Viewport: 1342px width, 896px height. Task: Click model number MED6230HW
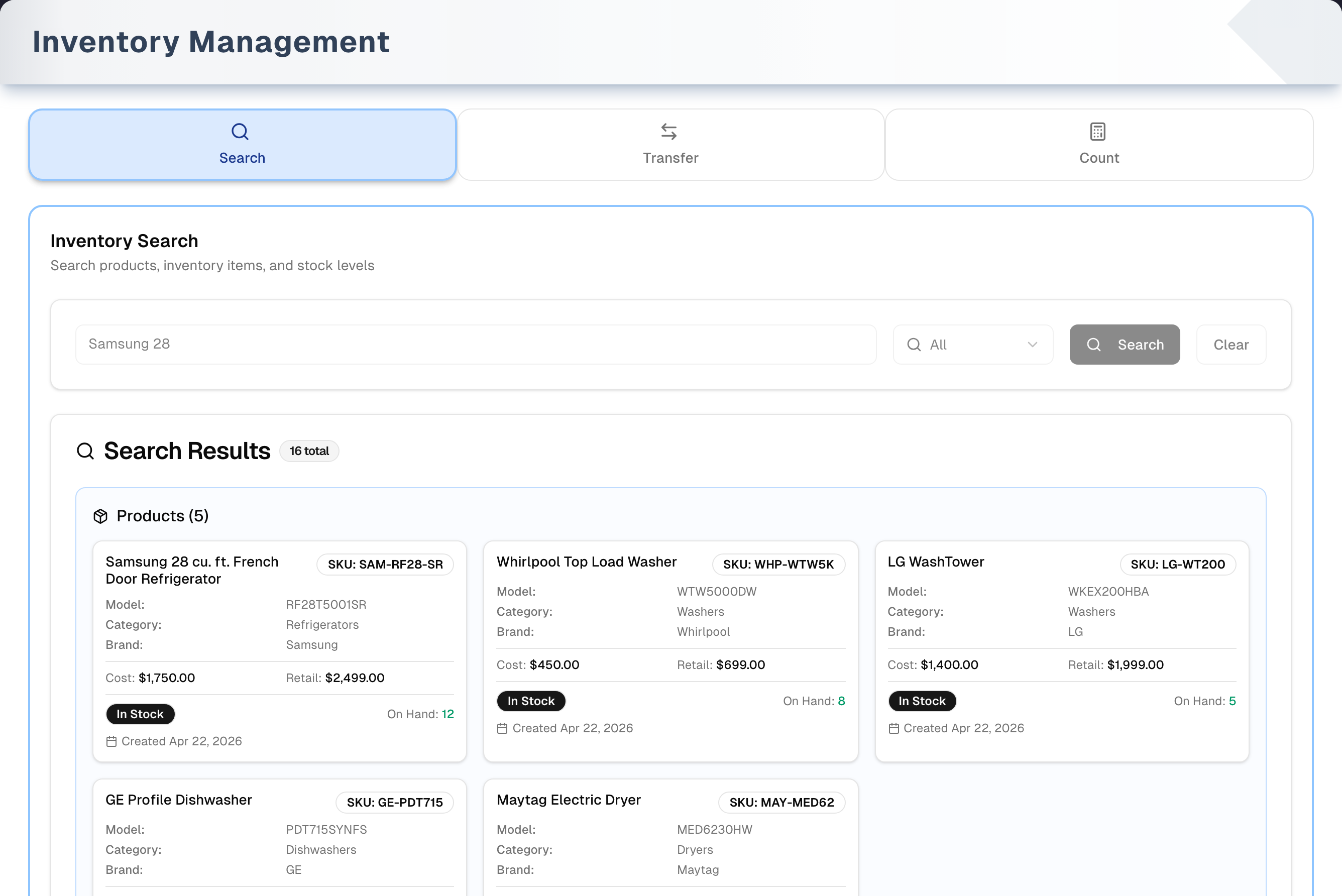714,830
